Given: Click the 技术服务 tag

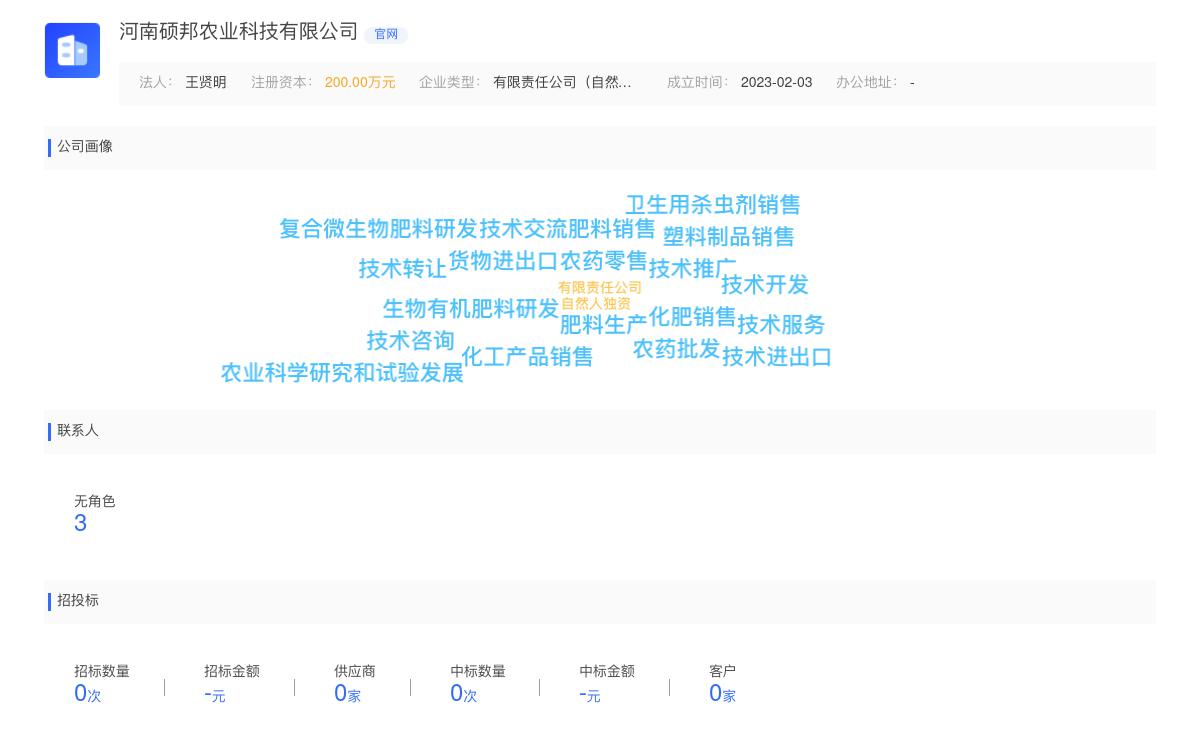Looking at the screenshot, I should click(x=781, y=325).
